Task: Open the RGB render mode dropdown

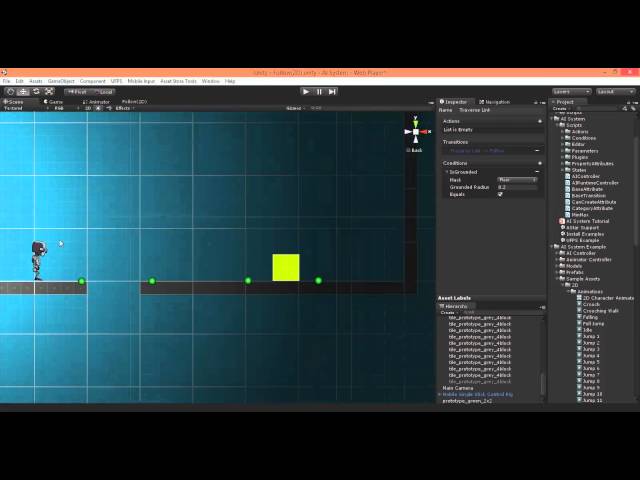Action: [x=65, y=108]
